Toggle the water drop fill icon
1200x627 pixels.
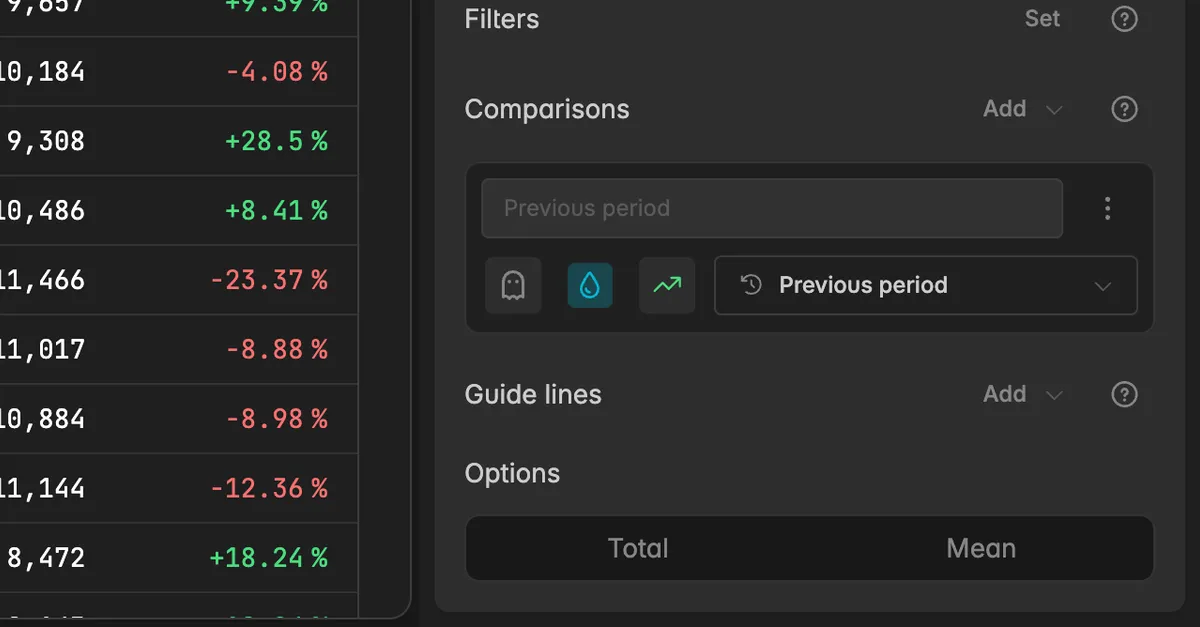pyautogui.click(x=590, y=286)
